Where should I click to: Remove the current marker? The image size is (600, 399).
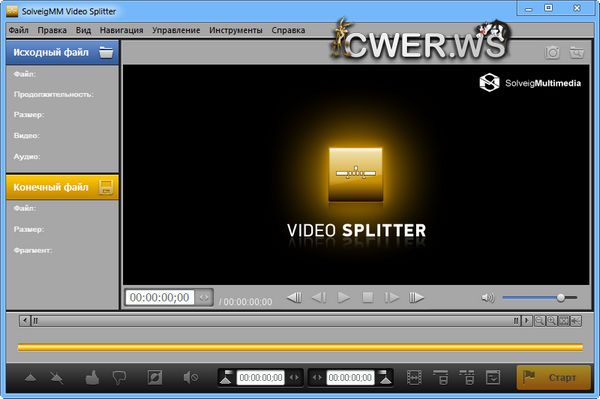point(57,378)
